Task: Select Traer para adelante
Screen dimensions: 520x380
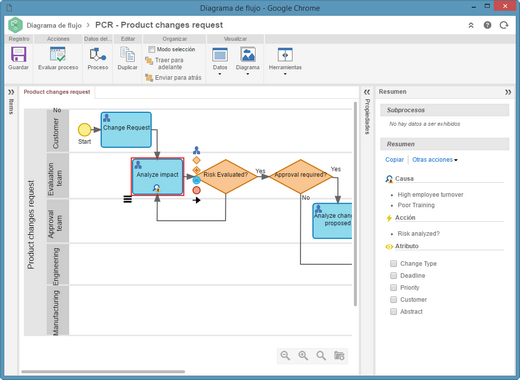Action: [165, 63]
